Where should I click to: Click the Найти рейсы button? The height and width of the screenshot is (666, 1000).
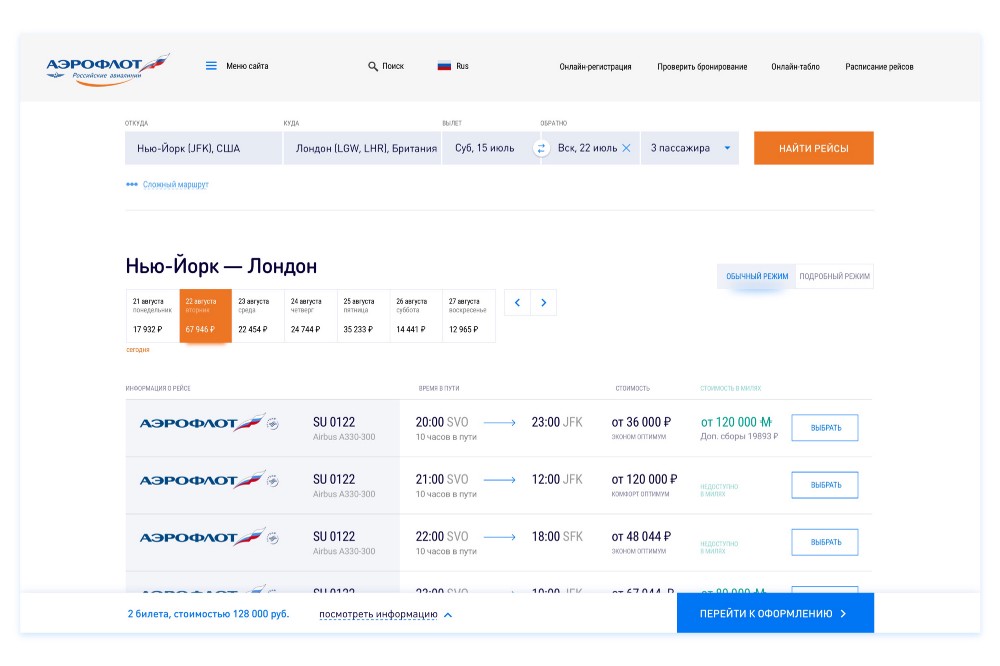(813, 148)
